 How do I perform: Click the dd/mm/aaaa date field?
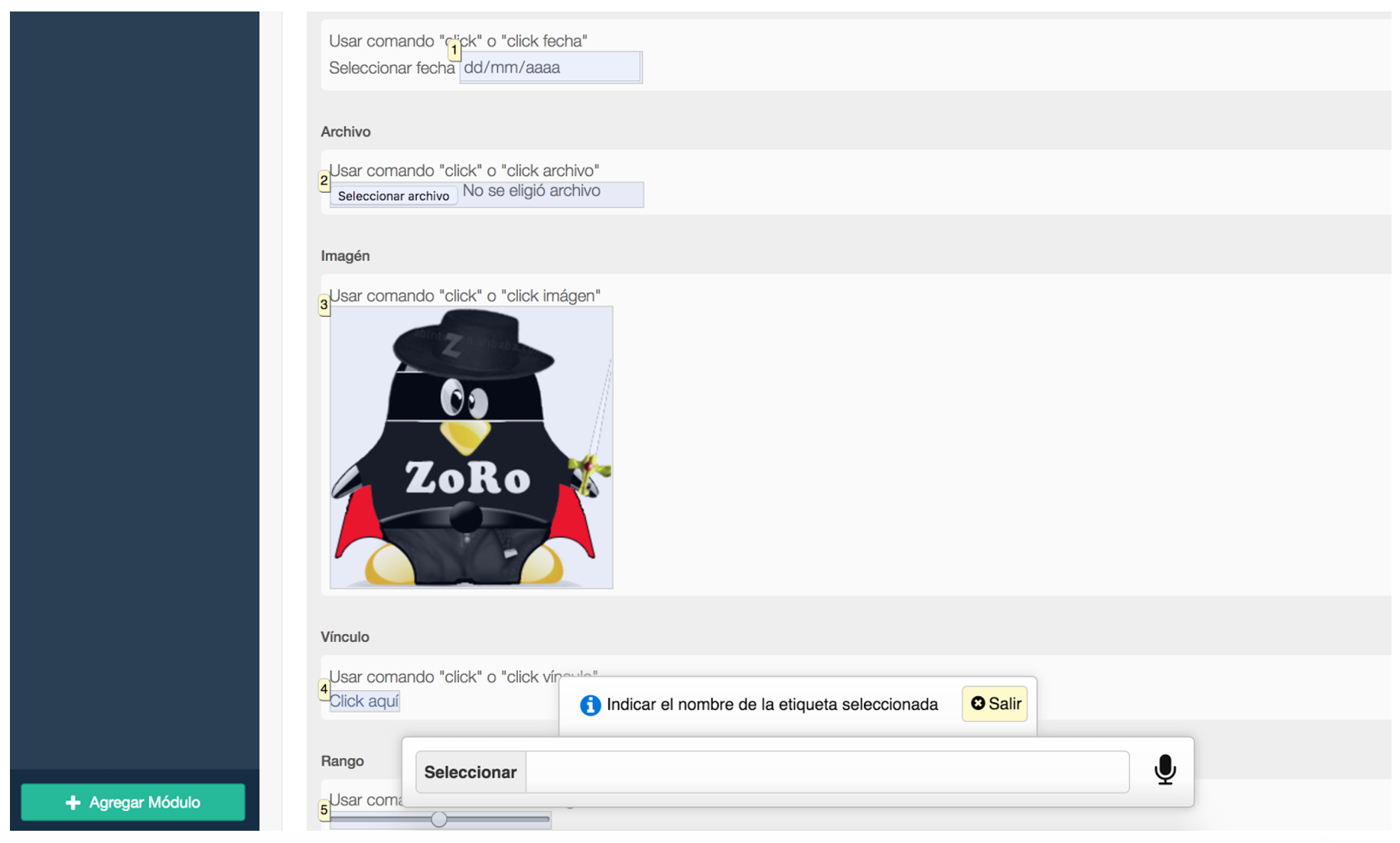pyautogui.click(x=550, y=67)
